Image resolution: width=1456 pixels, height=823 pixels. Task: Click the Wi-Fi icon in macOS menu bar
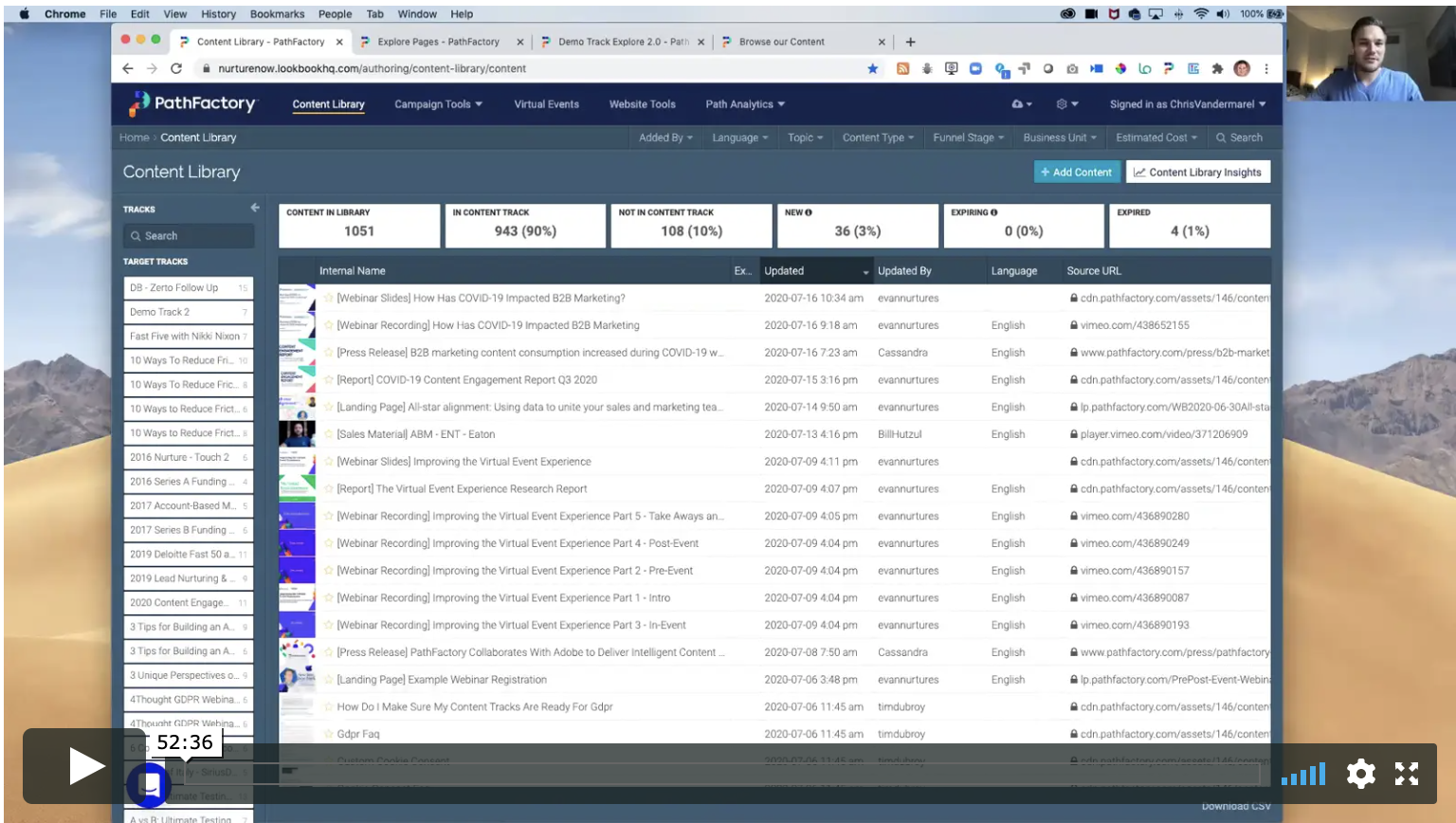1201,14
